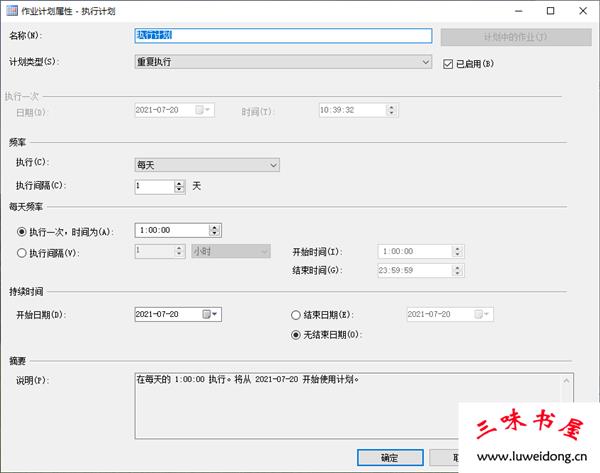Select the 执行间隔(V) radio button

click(x=23, y=252)
